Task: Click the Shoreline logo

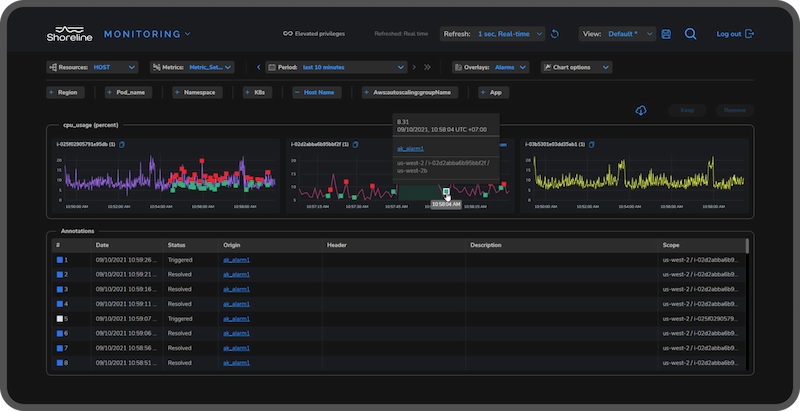Action: click(68, 34)
